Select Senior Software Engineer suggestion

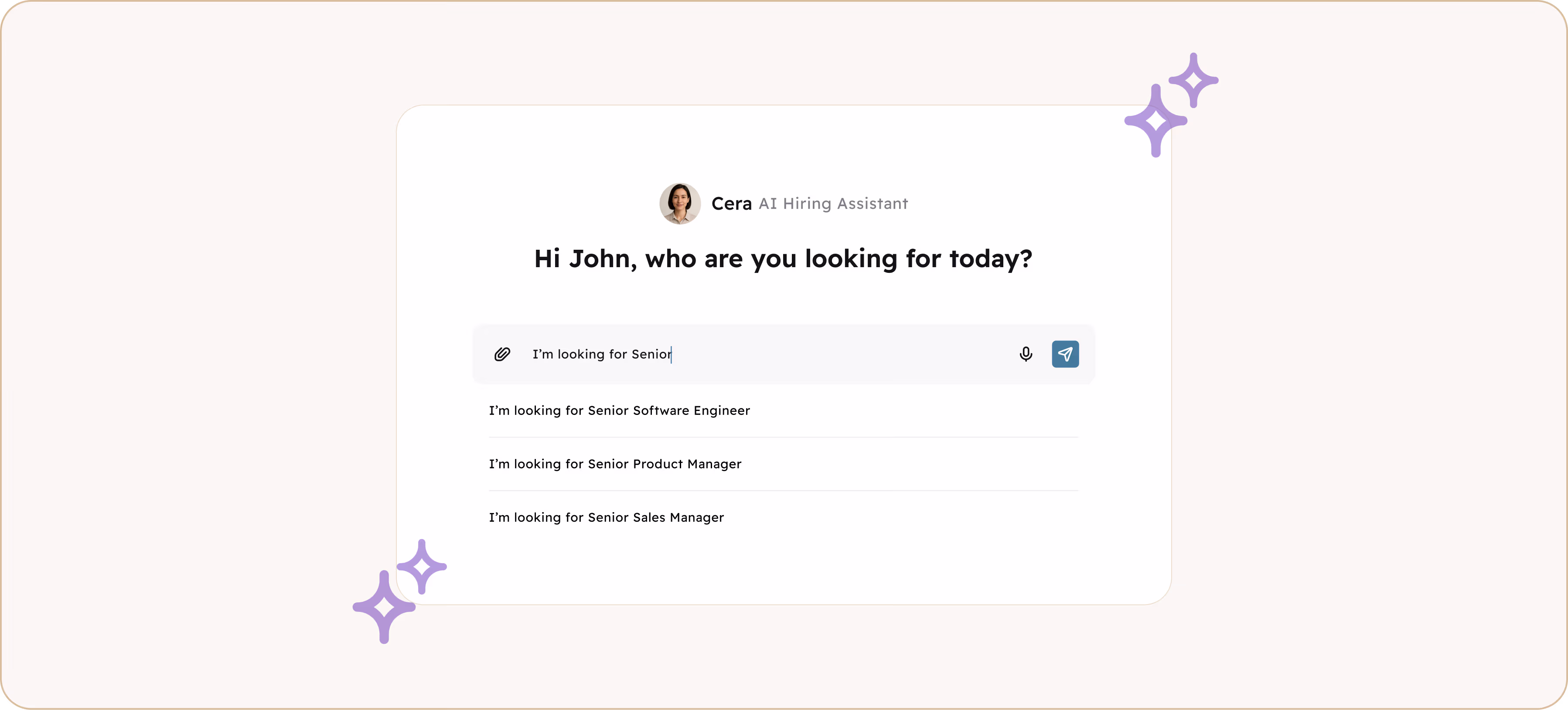pos(619,411)
